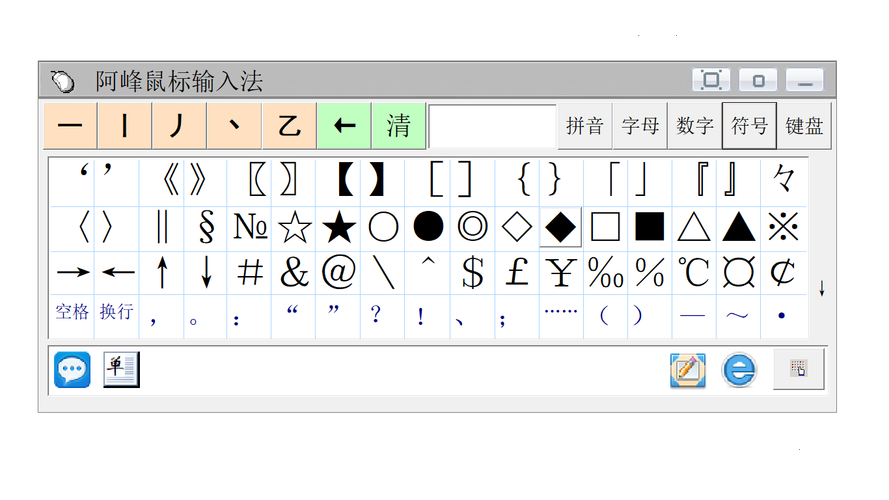Click the vertical stroke 丨 button
Viewport: 889px width, 500px height.
(x=125, y=126)
